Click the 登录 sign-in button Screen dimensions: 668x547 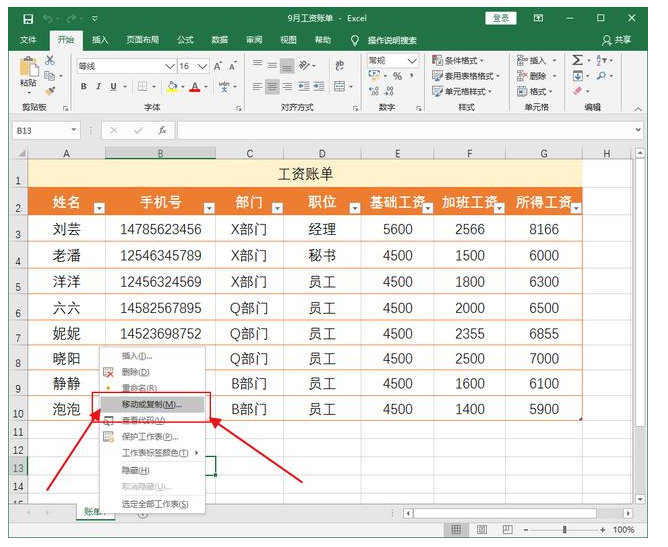click(x=501, y=18)
